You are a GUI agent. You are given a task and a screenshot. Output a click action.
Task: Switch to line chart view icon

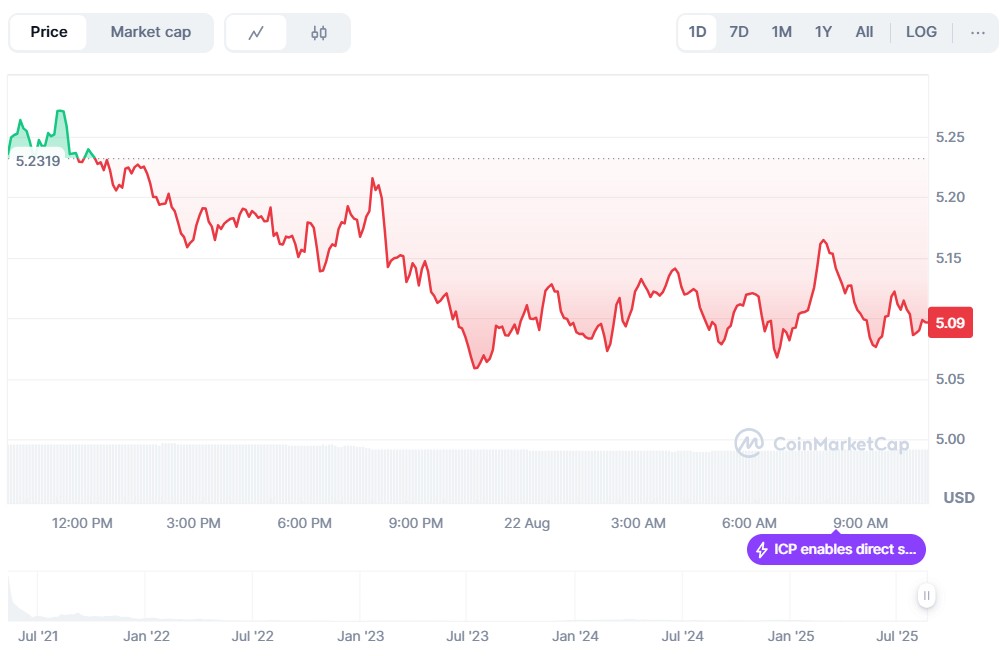[256, 33]
